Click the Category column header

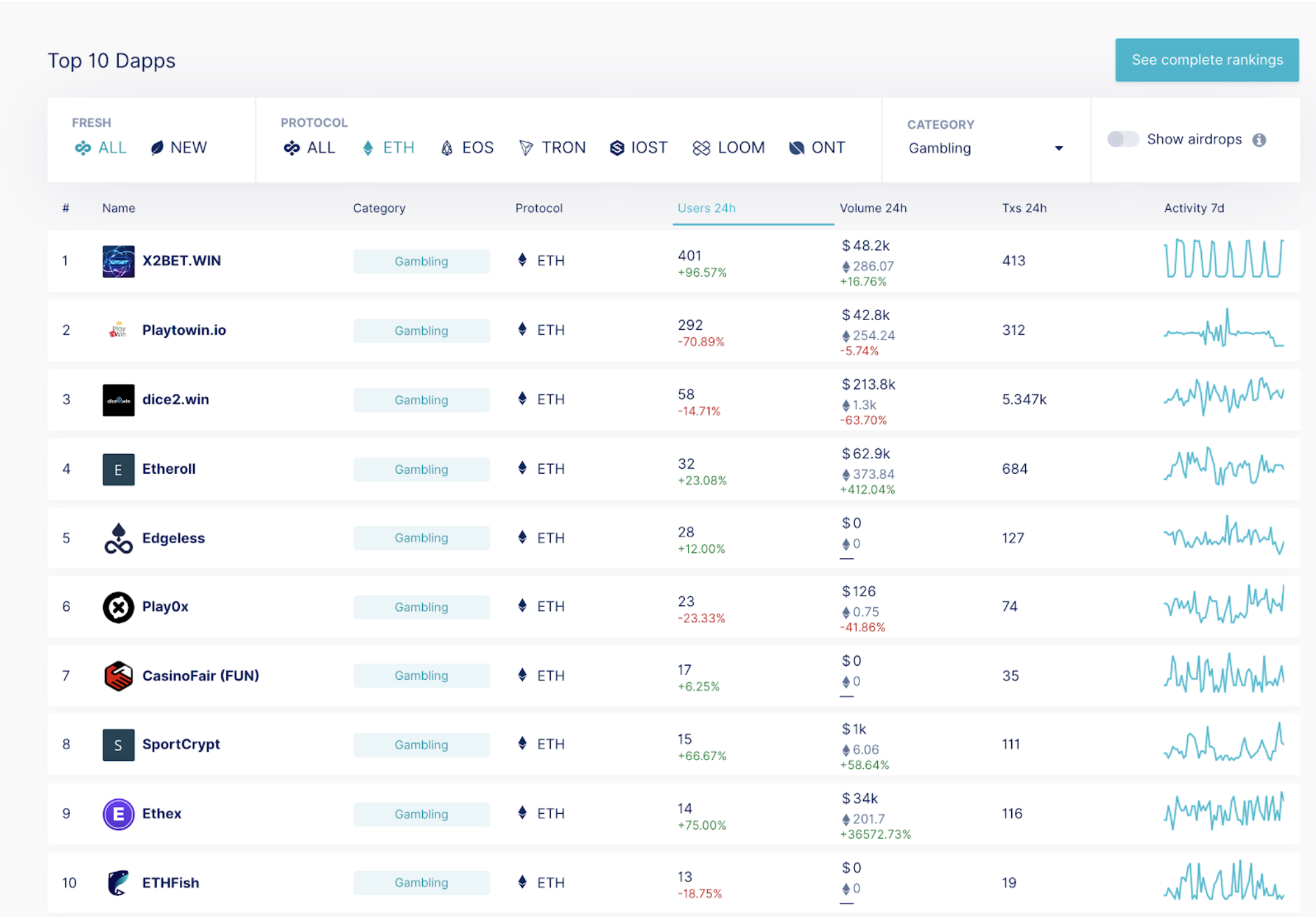coord(379,209)
